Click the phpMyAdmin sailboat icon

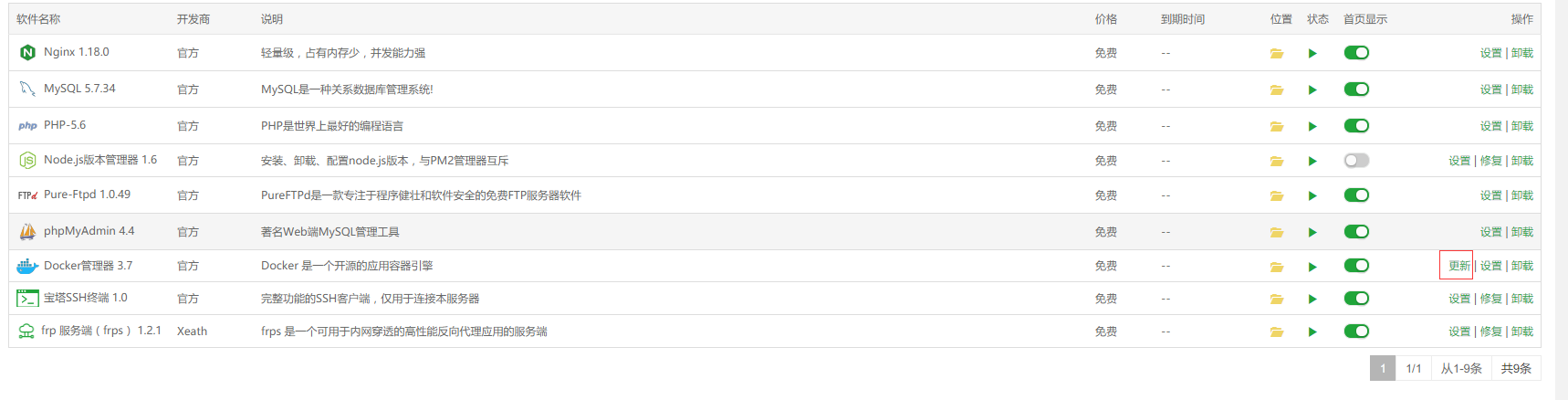(27, 232)
